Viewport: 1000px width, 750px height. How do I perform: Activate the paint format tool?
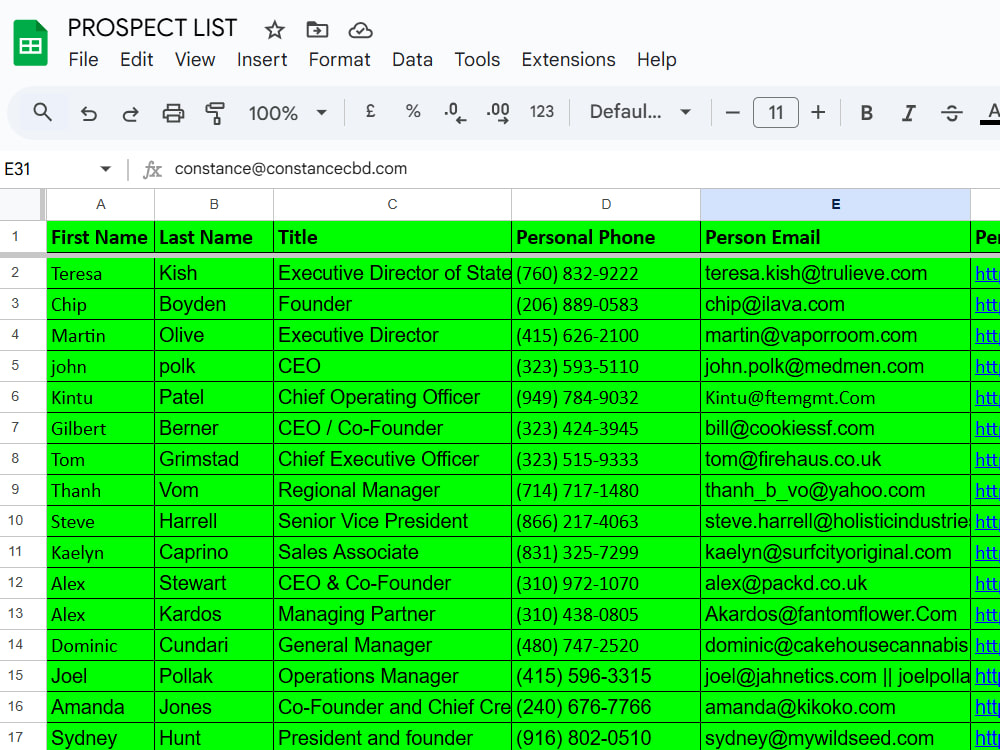coord(215,113)
